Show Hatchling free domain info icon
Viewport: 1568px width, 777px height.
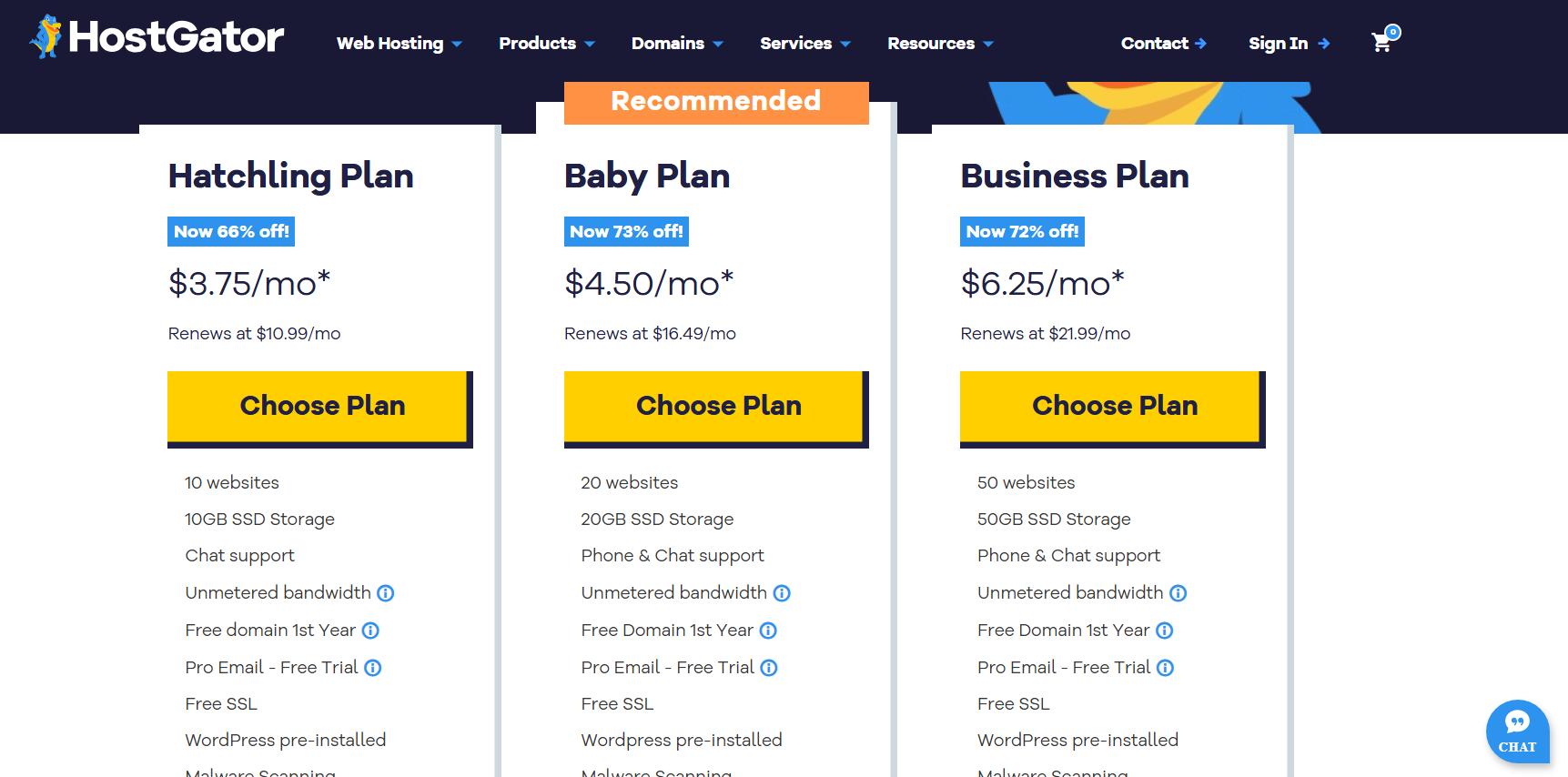370,631
